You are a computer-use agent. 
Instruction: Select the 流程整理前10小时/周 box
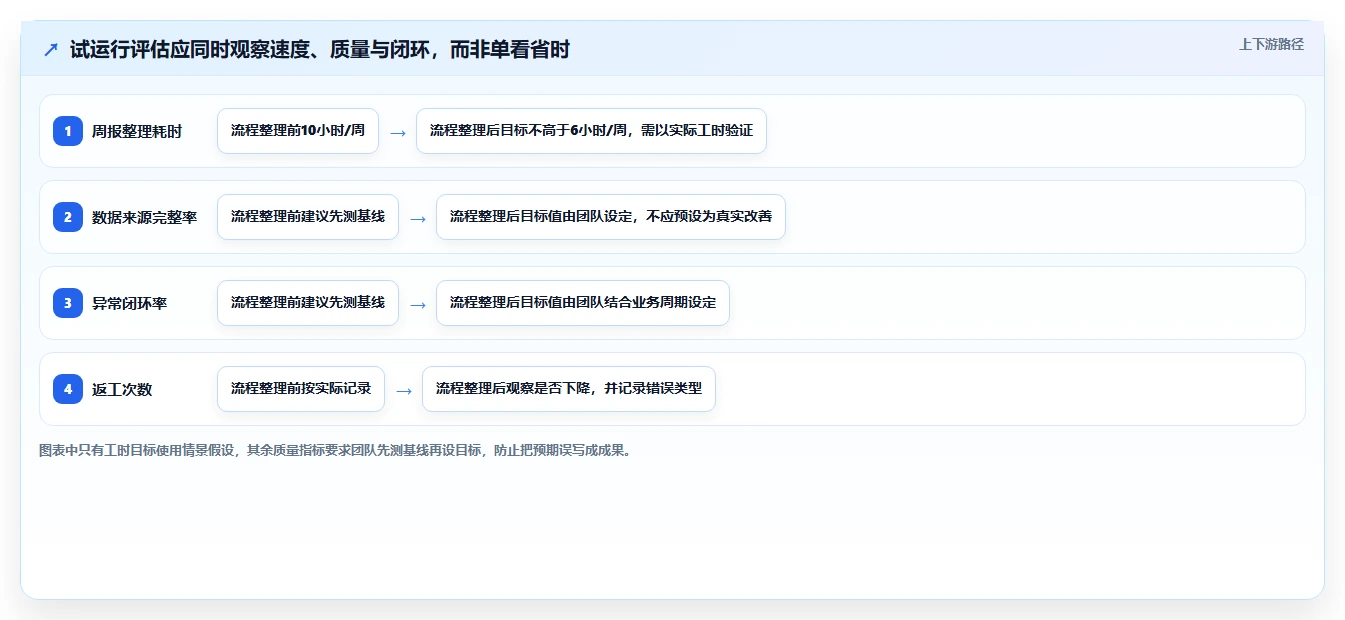pyautogui.click(x=298, y=131)
